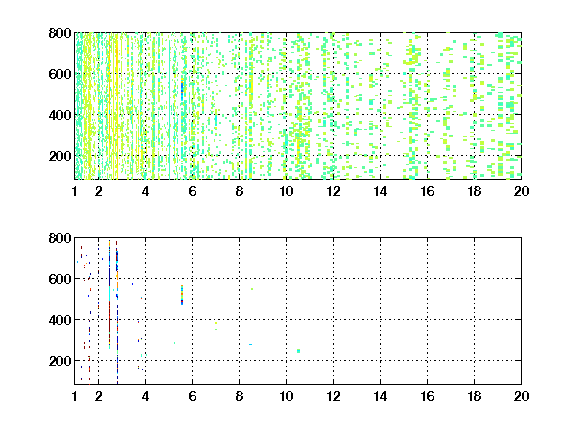Image resolution: width=576 pixels, height=432 pixels.
Task: Select x-axis label 18 on bottom plot
Action: click(x=474, y=396)
